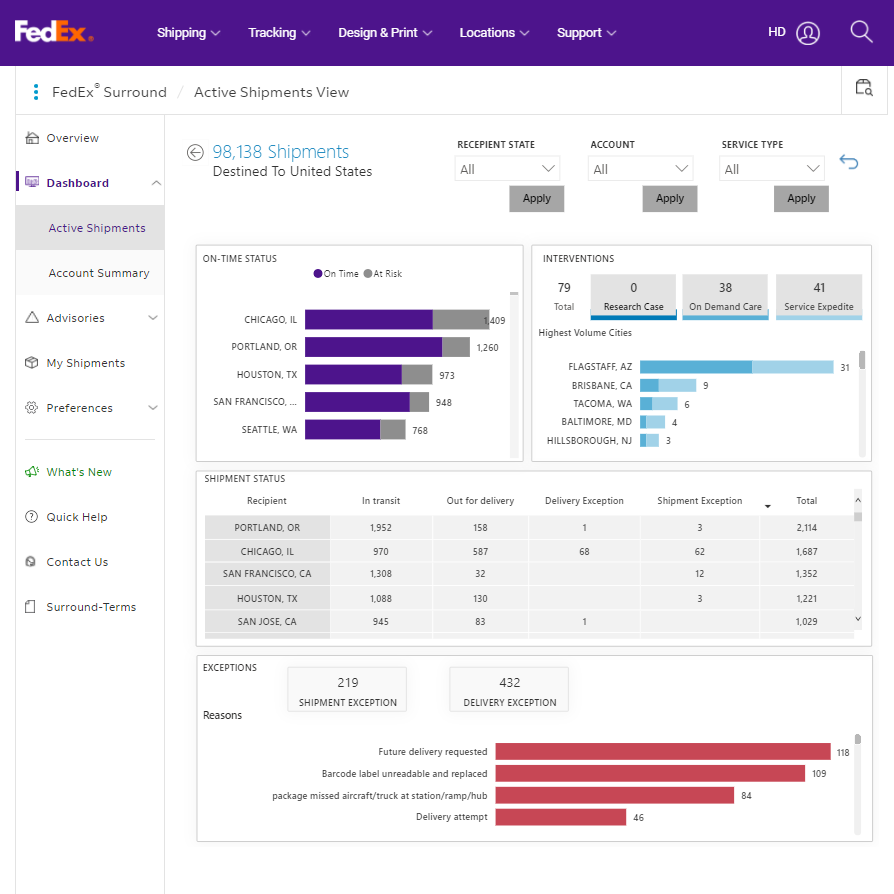Select the 432 Delivery Exception card
Image resolution: width=894 pixels, height=894 pixels.
click(509, 689)
